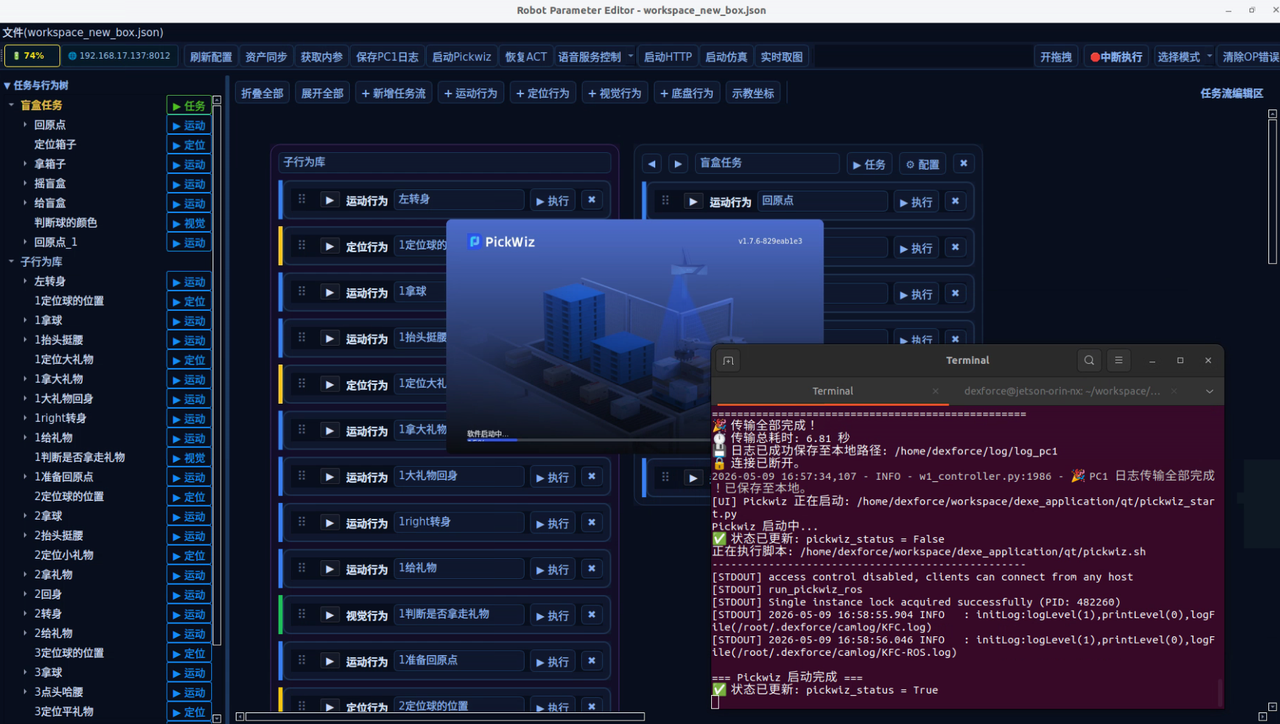1280x724 pixels.
Task: Execute the 左转身 behavior with 执行
Action: [552, 200]
